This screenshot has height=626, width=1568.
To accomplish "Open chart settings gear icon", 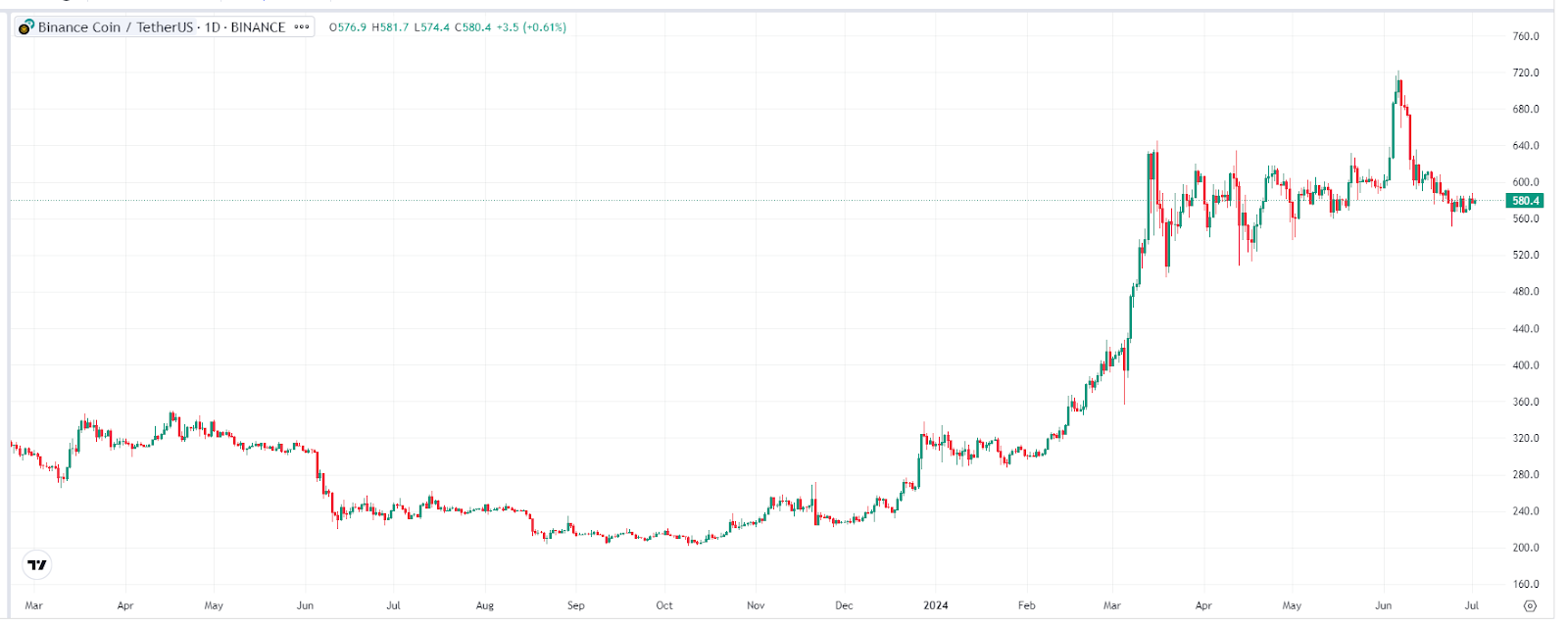I will 1531,605.
